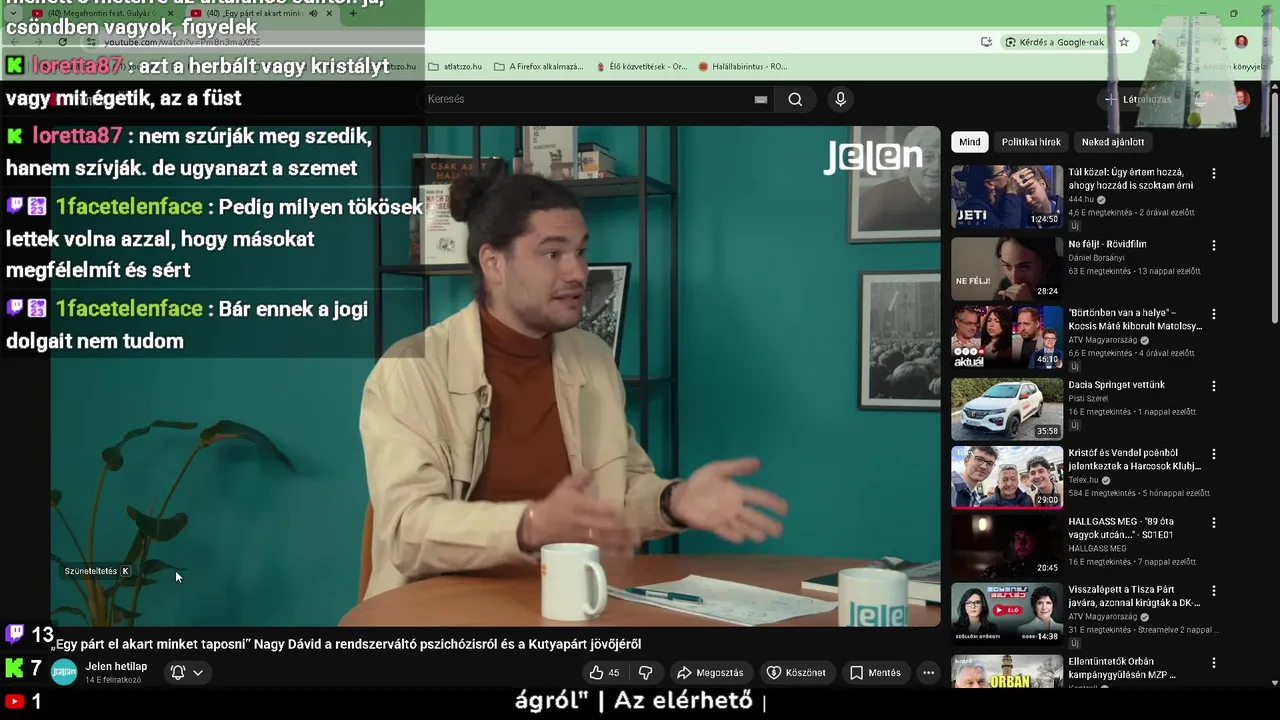Screen dimensions: 1280x720
Task: Select the Neked ajánlott filter chip
Action: (x=1113, y=142)
